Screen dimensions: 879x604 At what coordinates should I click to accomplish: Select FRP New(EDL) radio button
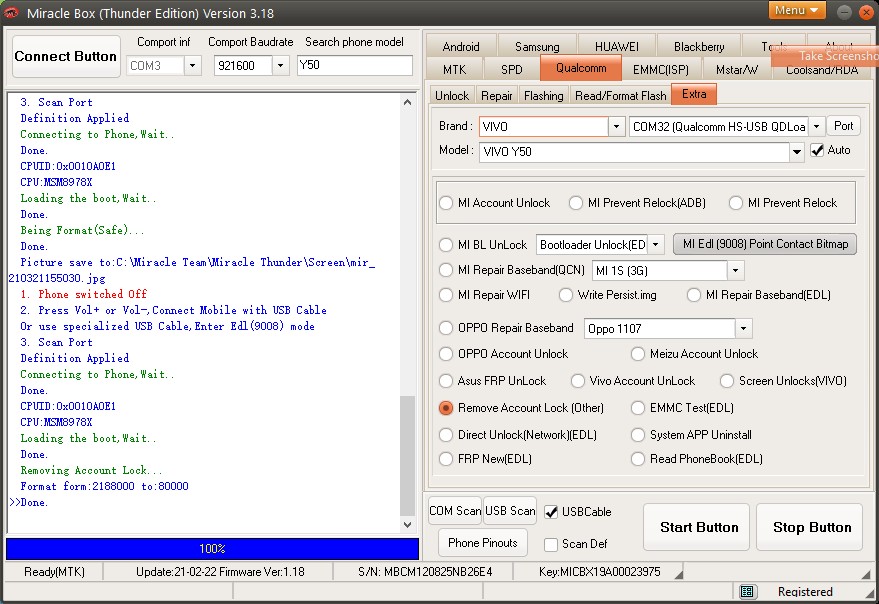click(446, 459)
